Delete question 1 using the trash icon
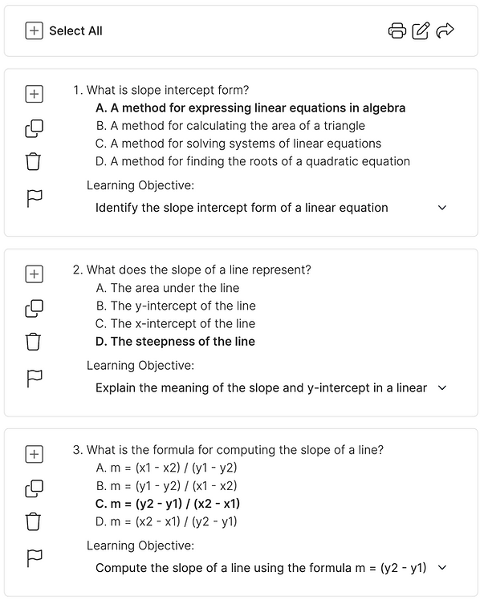488x600 pixels. (33, 161)
